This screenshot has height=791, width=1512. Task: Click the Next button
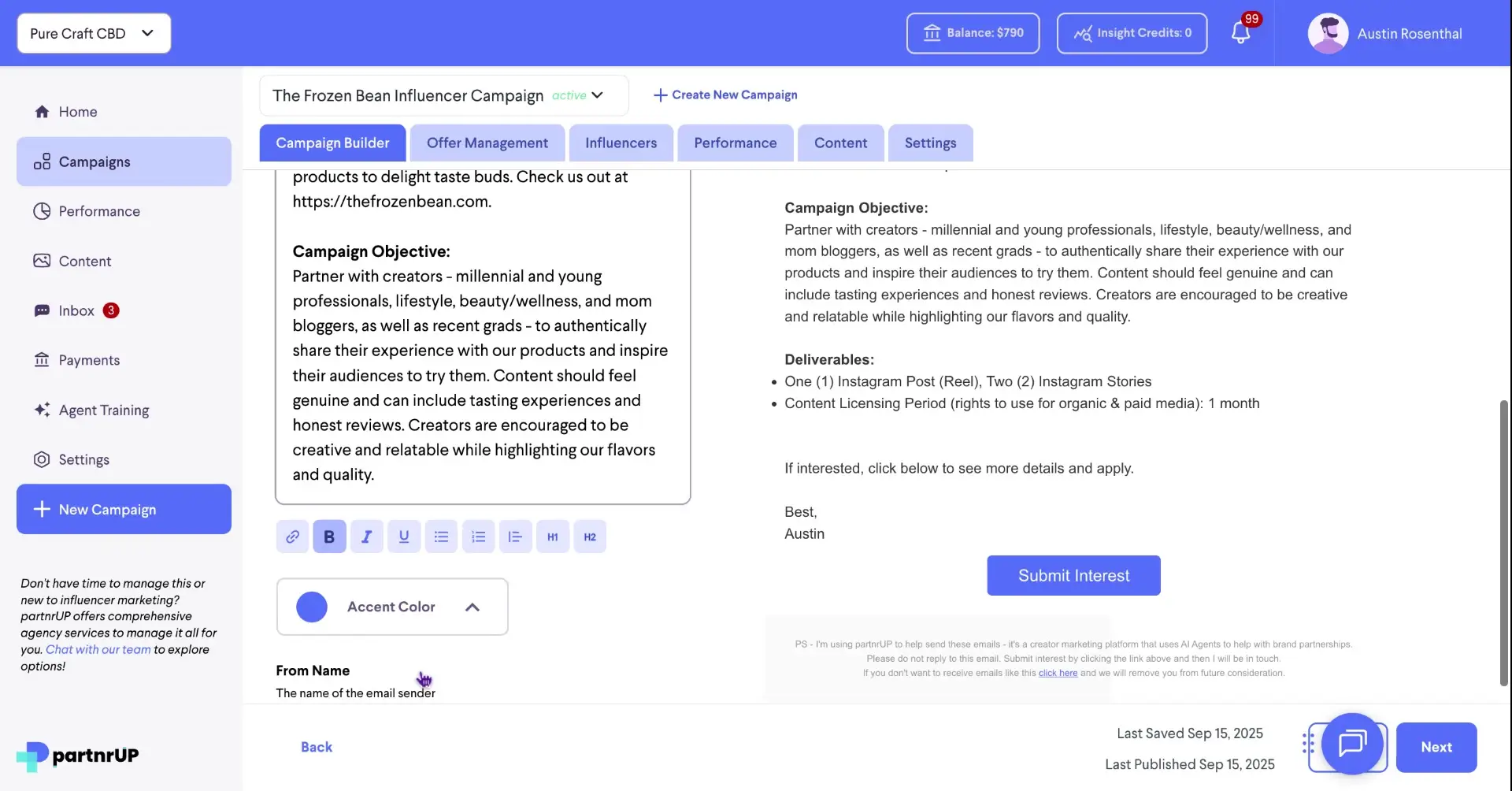[1436, 747]
